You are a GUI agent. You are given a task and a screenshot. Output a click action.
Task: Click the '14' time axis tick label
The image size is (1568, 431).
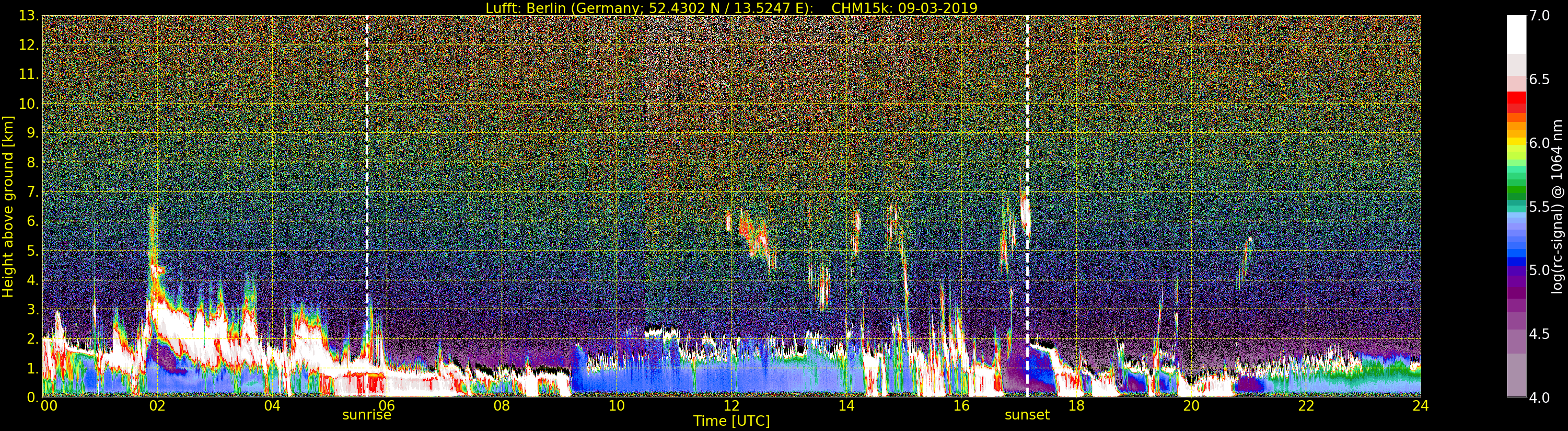coord(846,405)
